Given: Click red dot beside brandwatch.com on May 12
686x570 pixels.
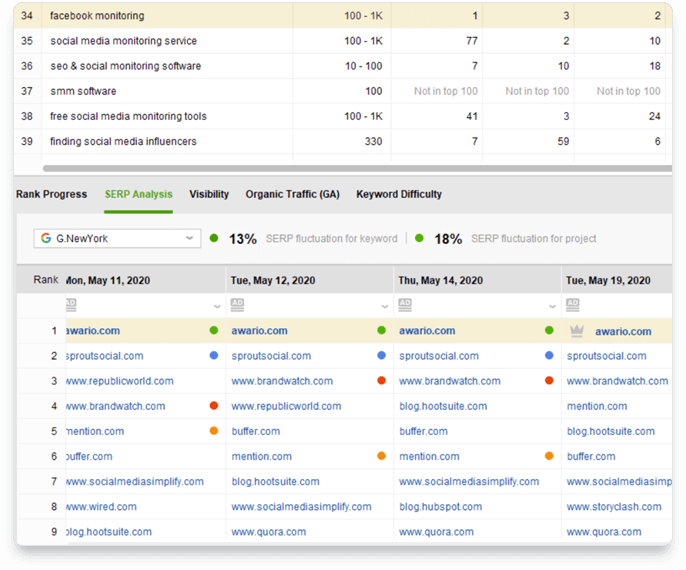Looking at the screenshot, I should pyautogui.click(x=382, y=381).
